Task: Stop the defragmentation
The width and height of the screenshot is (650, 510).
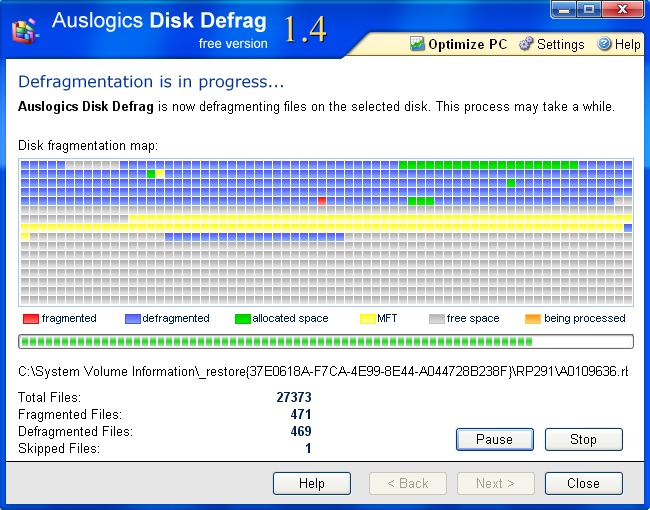Action: pos(583,439)
